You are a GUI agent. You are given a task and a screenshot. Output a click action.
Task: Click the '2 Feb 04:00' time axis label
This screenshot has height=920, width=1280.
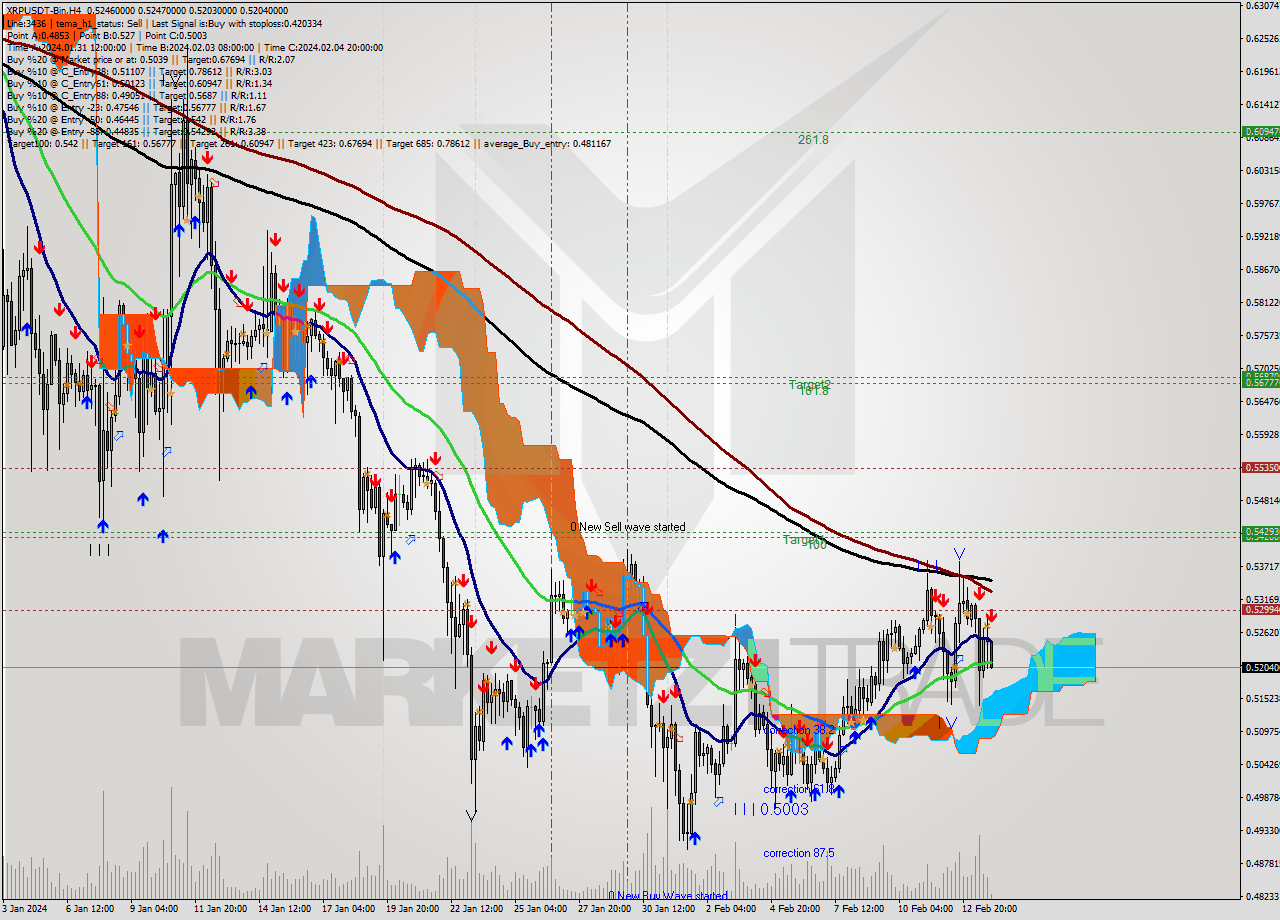click(730, 909)
